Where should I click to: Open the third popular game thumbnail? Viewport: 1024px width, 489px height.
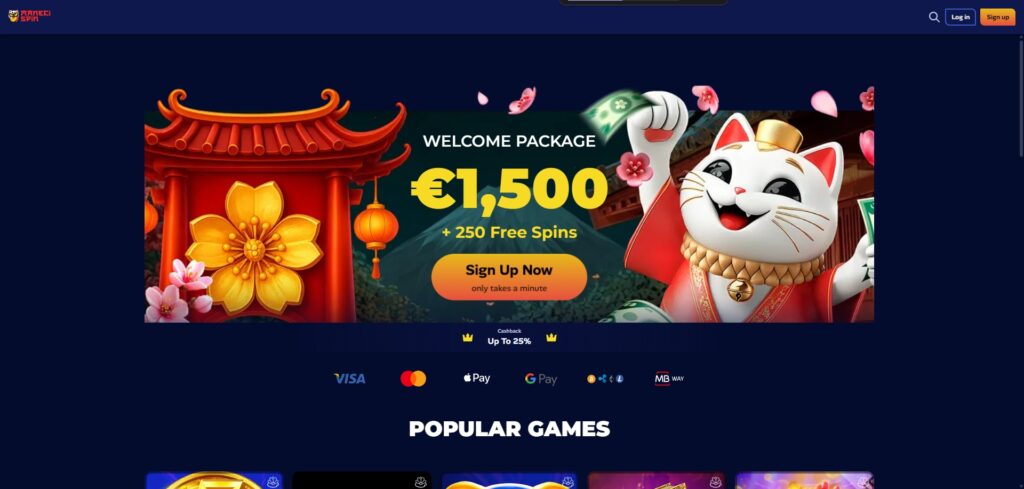coord(509,481)
